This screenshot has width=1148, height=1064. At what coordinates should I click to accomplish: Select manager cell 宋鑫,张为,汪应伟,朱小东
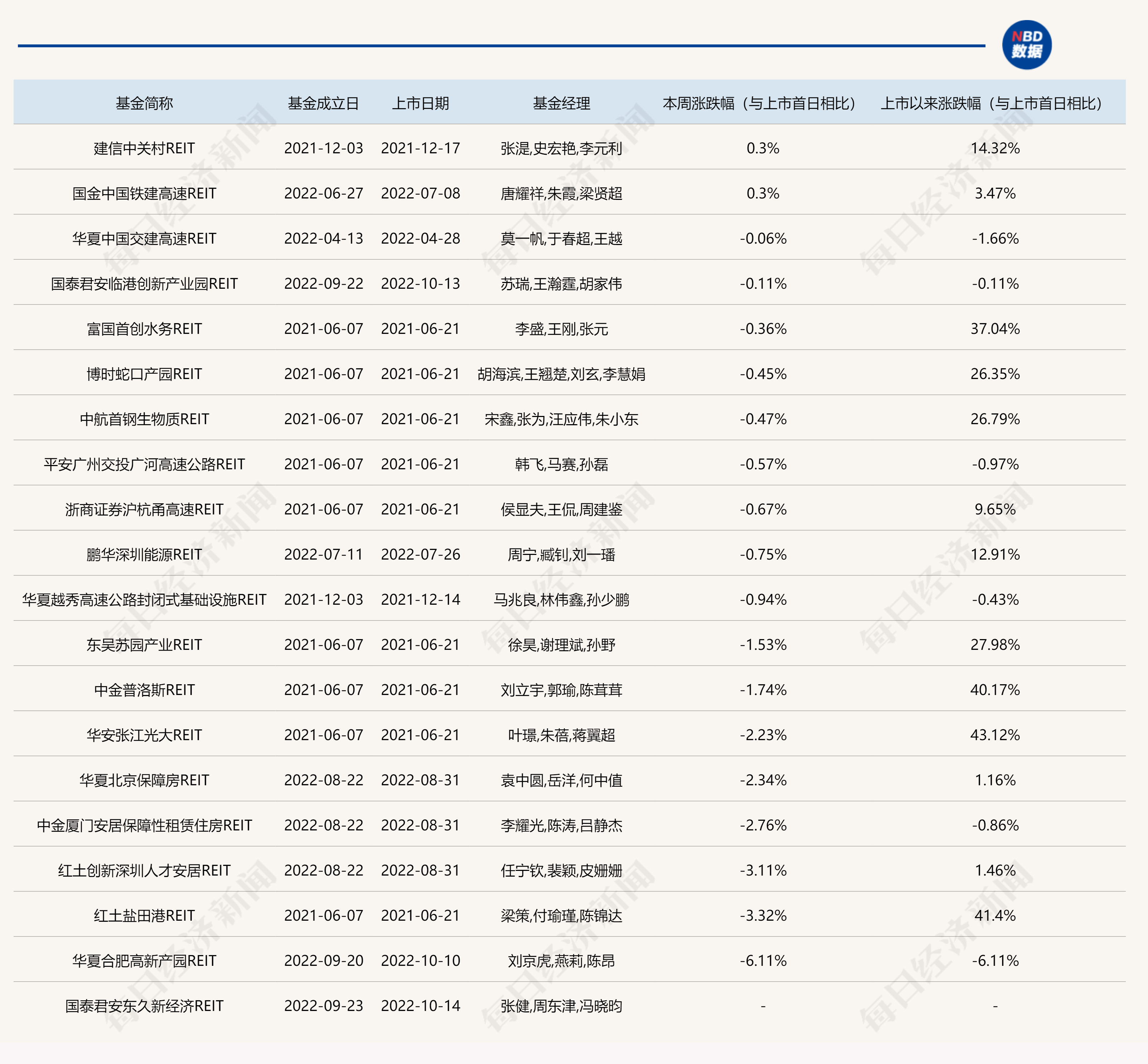tap(561, 419)
